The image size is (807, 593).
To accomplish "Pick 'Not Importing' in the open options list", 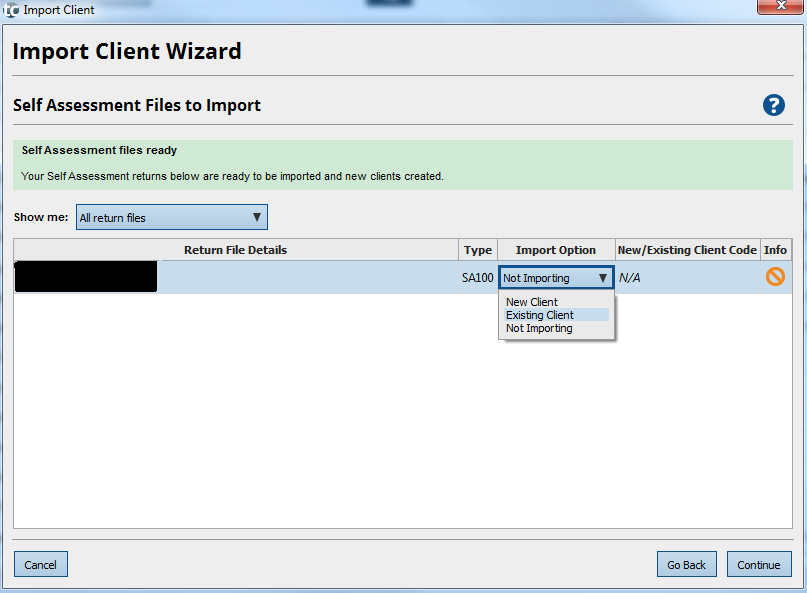I will [539, 328].
